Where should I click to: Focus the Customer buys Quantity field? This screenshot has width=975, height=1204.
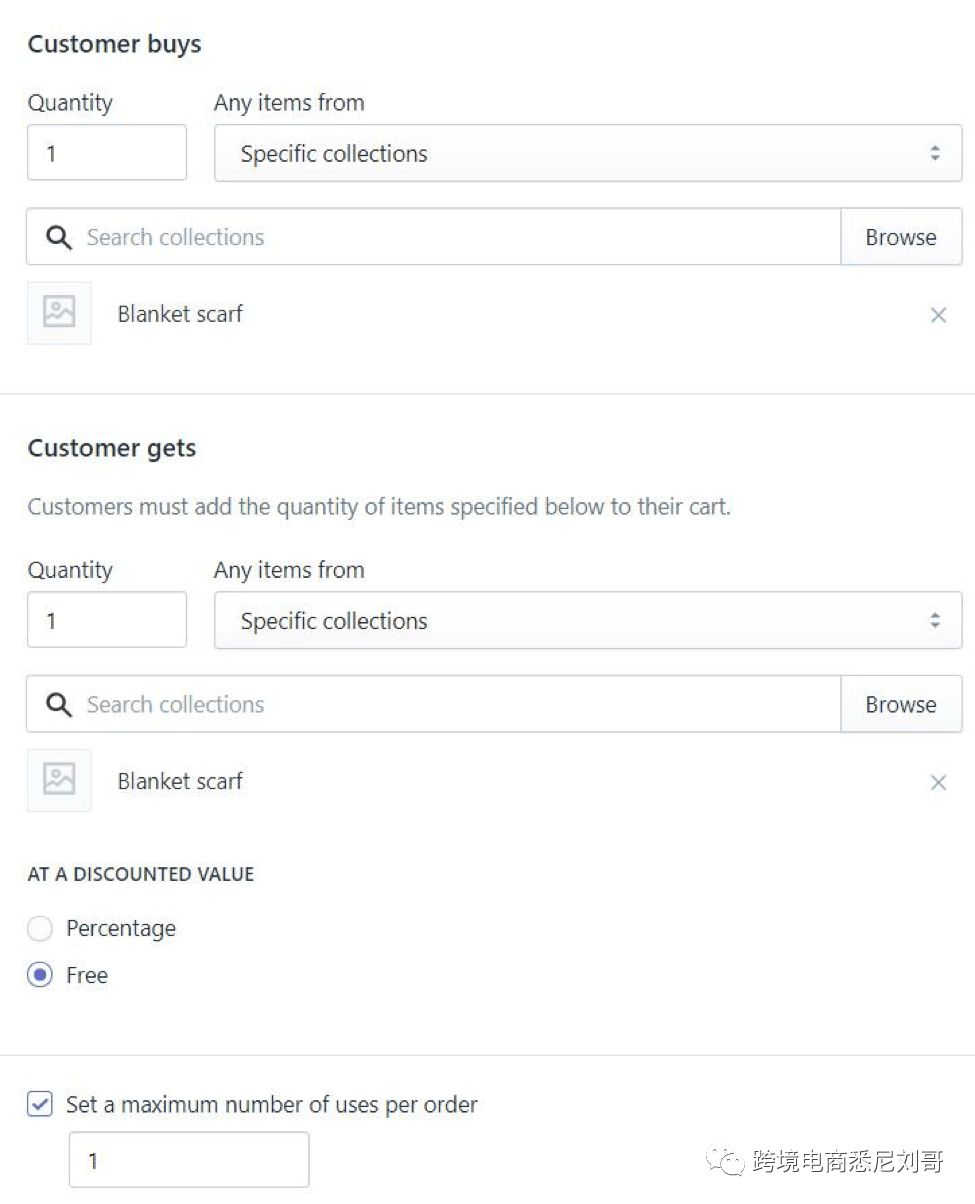click(x=107, y=153)
